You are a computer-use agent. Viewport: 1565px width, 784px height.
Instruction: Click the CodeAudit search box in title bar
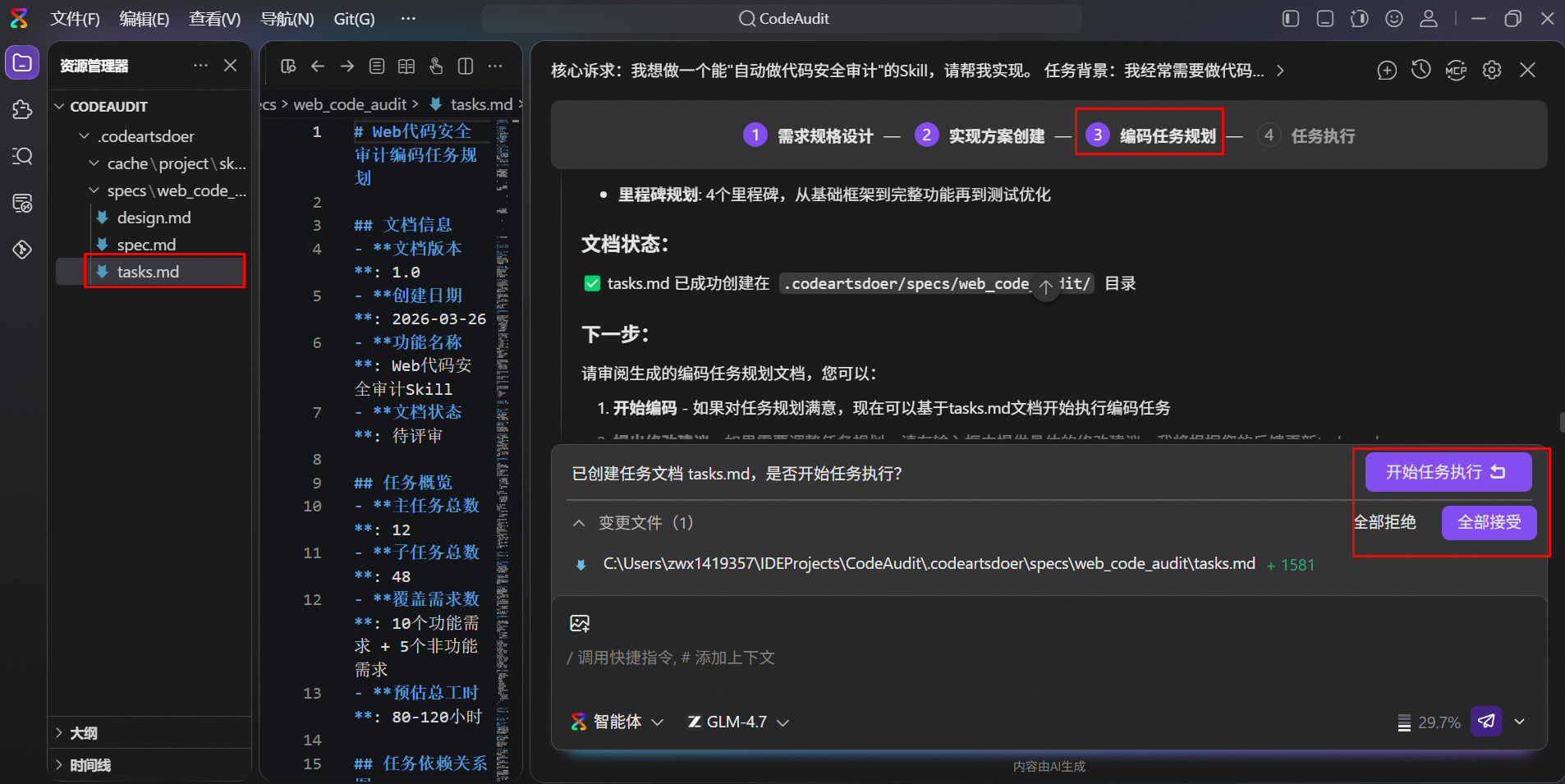point(782,18)
